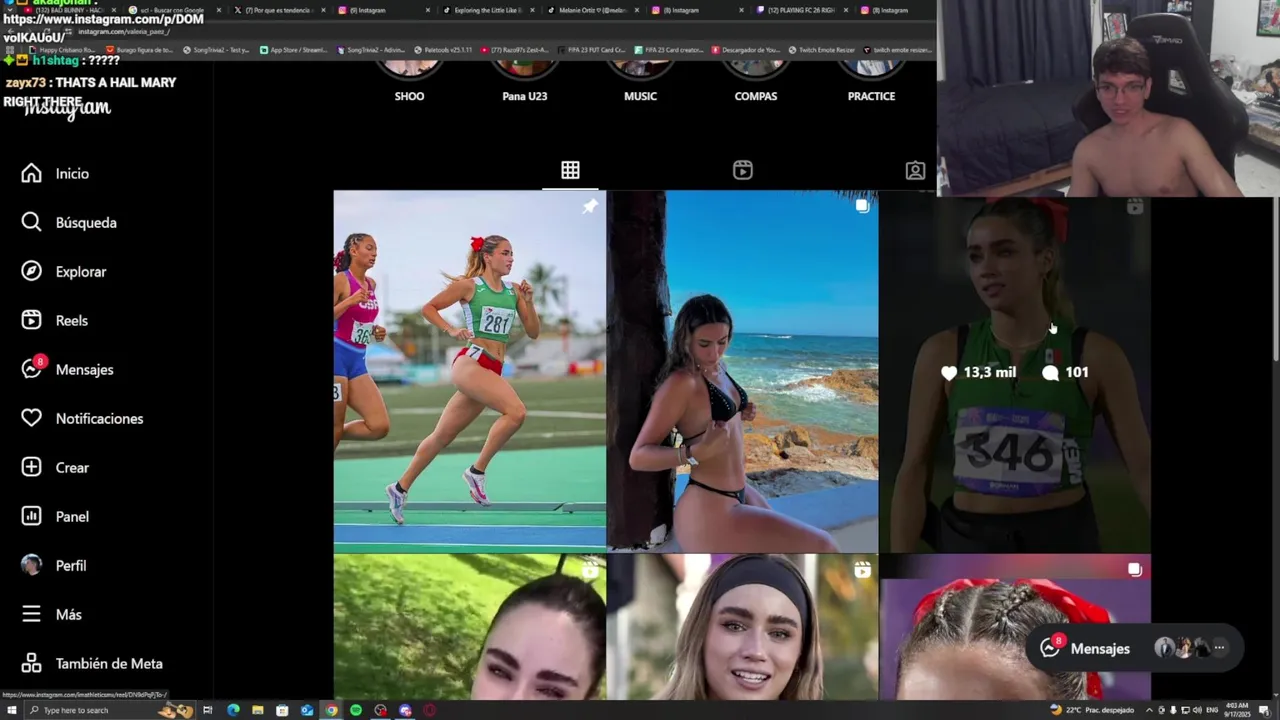1280x720 pixels.
Task: Open the weather widget showing 22°C
Action: (x=1092, y=710)
